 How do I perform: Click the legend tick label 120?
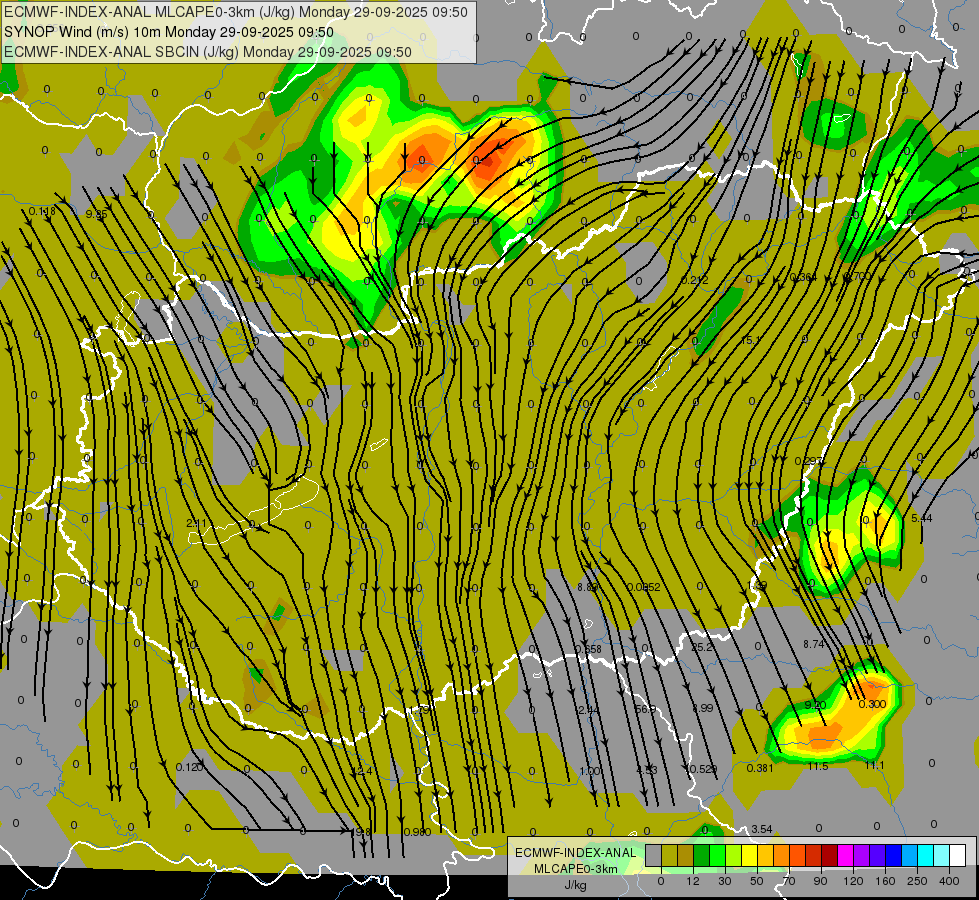(x=854, y=881)
